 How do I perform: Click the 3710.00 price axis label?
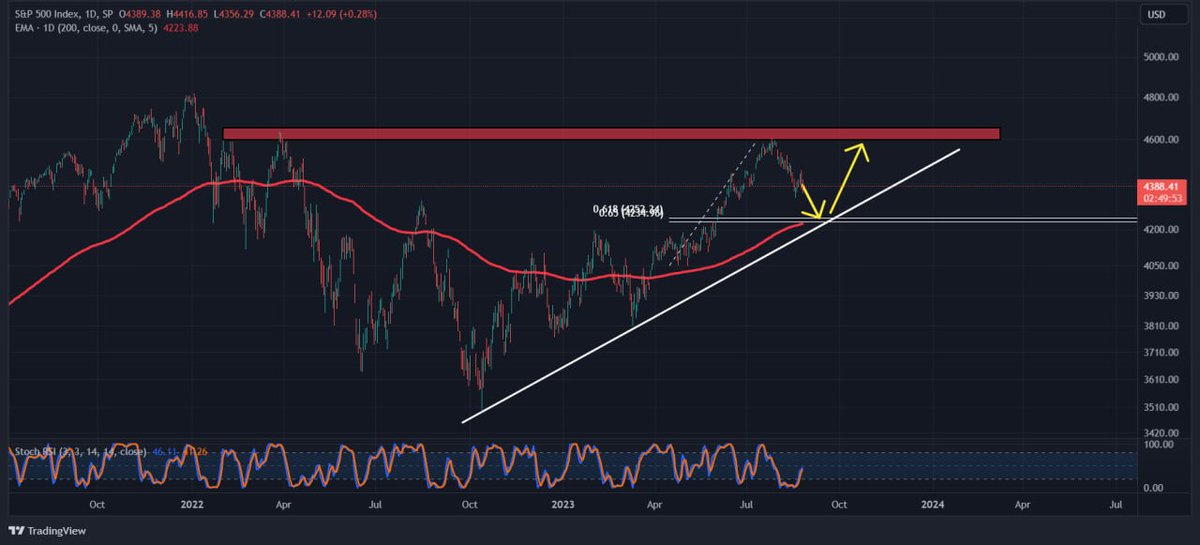(1163, 352)
